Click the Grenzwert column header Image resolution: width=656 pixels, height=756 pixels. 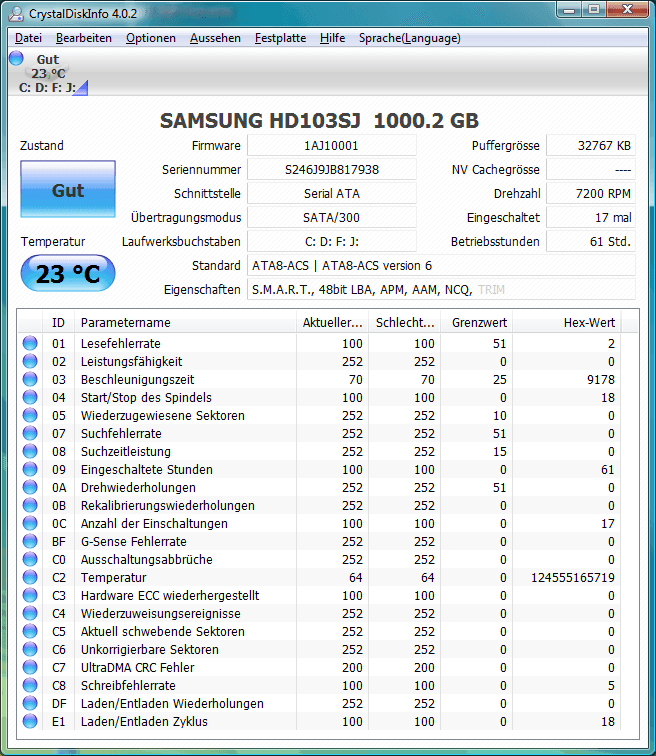477,323
